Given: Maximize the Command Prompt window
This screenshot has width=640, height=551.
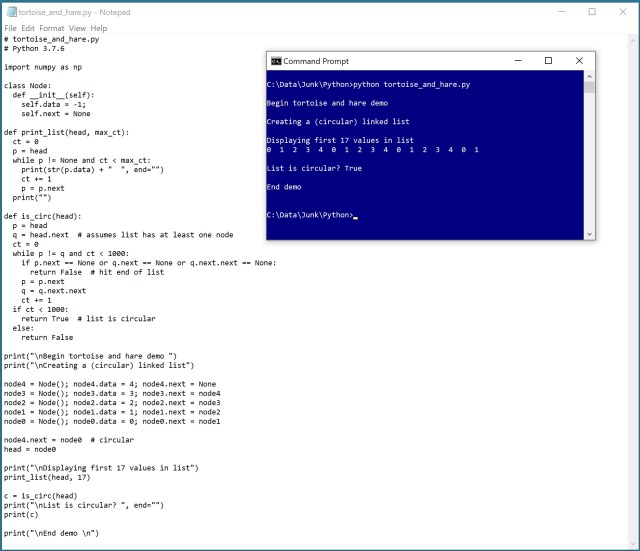Looking at the screenshot, I should pos(548,61).
